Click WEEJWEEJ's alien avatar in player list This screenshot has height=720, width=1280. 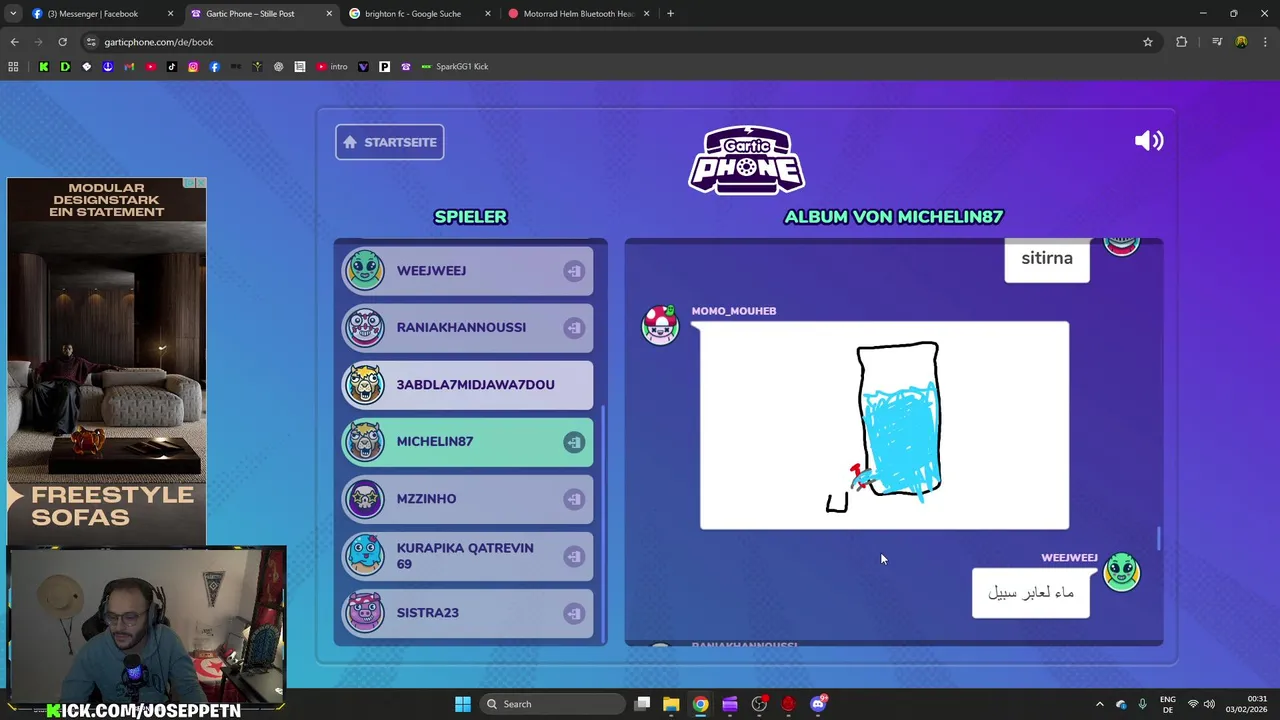coord(364,270)
